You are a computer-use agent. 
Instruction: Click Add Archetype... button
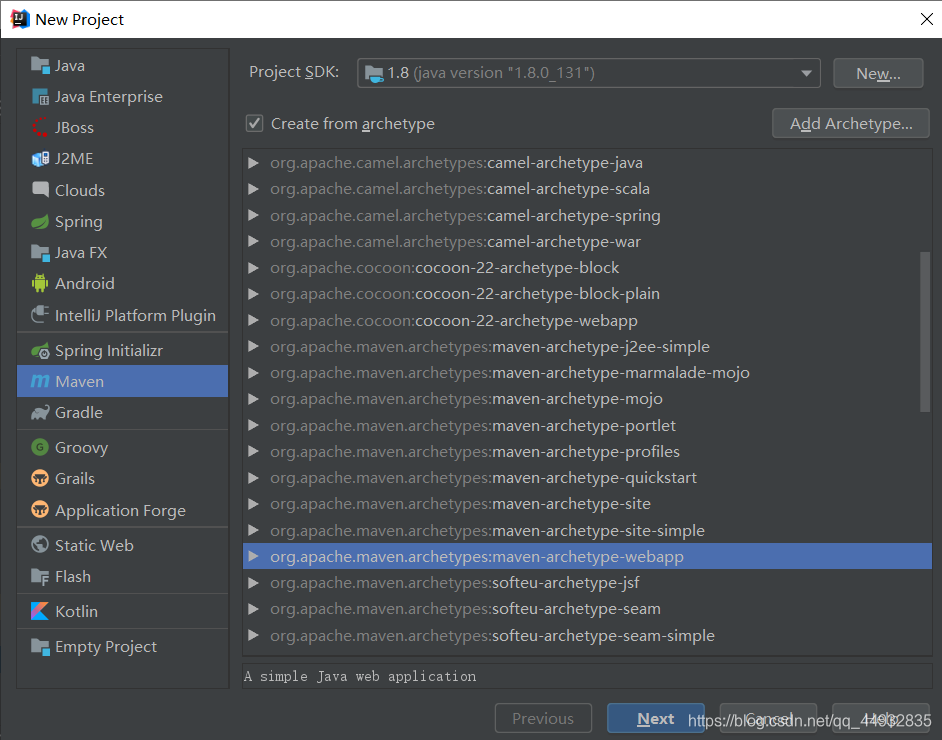pos(851,124)
